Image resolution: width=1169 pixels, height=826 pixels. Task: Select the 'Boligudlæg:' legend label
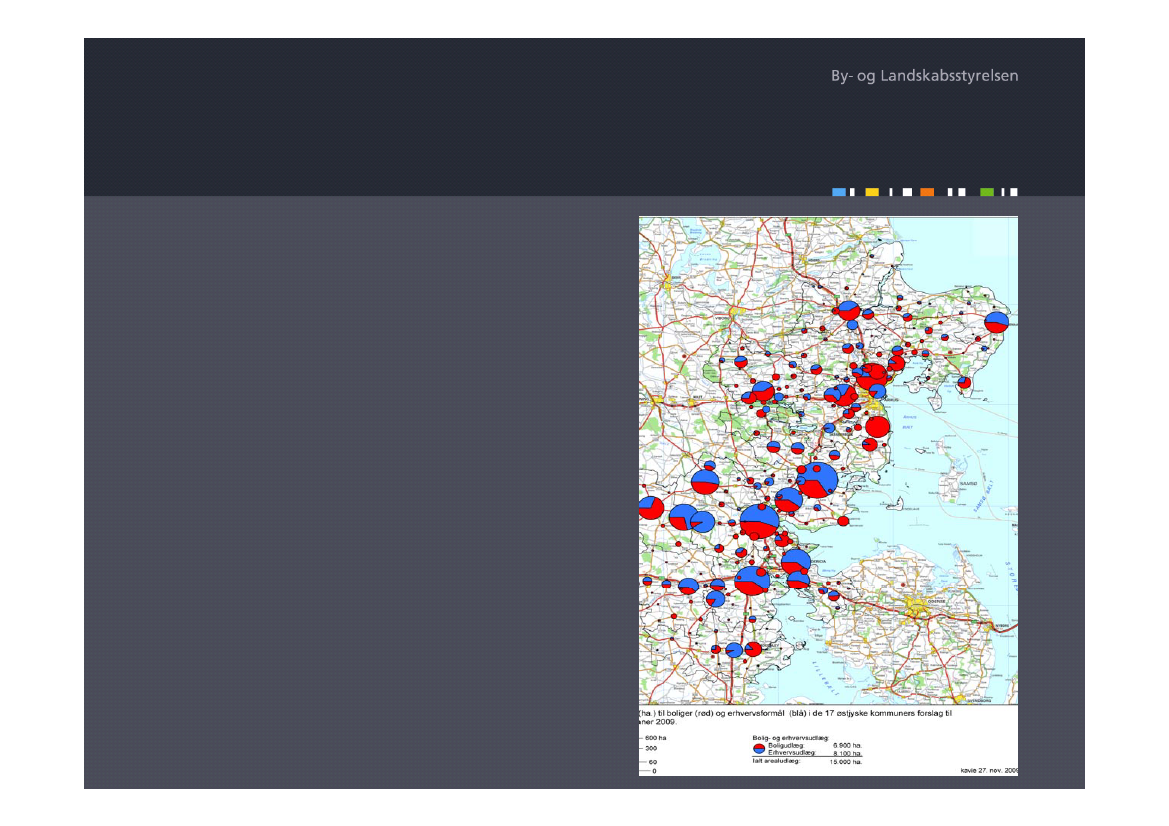786,745
